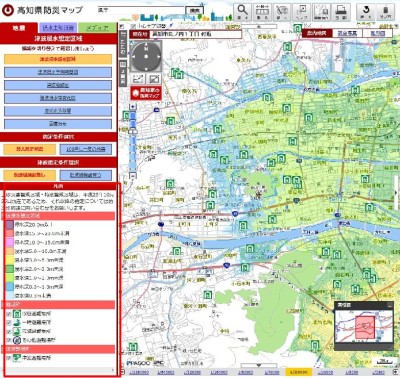Uncheck the bottom legend checkbox with green icon
This screenshot has width=400, height=378.
click(9, 358)
